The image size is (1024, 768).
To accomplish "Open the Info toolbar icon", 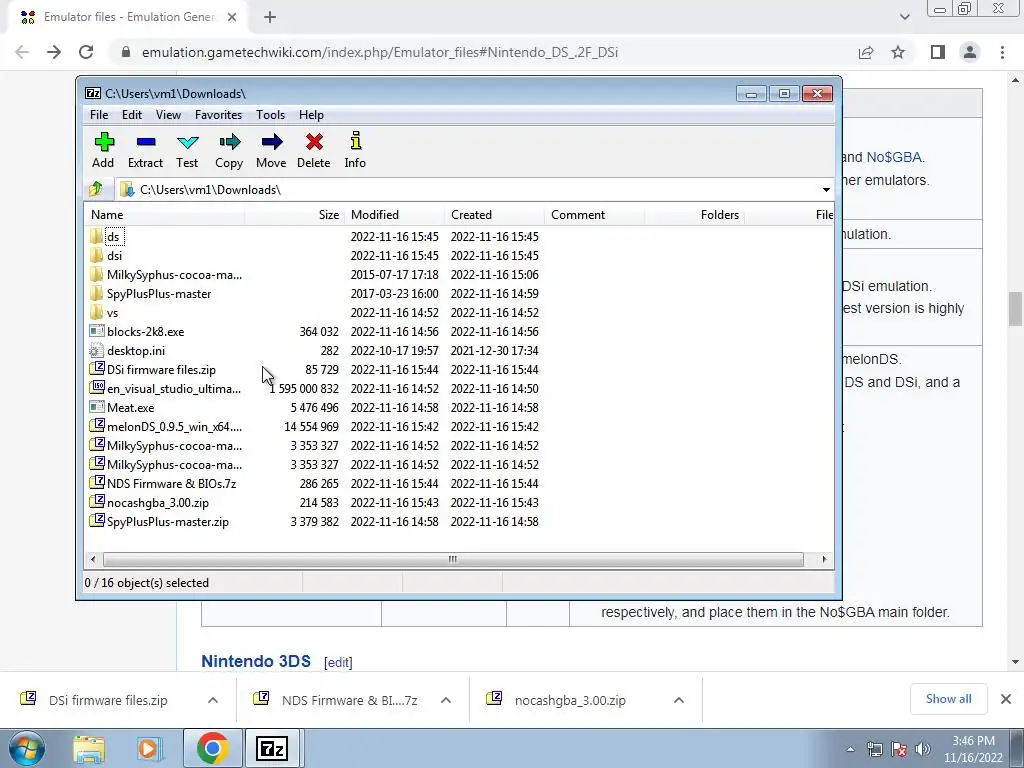I will (356, 141).
